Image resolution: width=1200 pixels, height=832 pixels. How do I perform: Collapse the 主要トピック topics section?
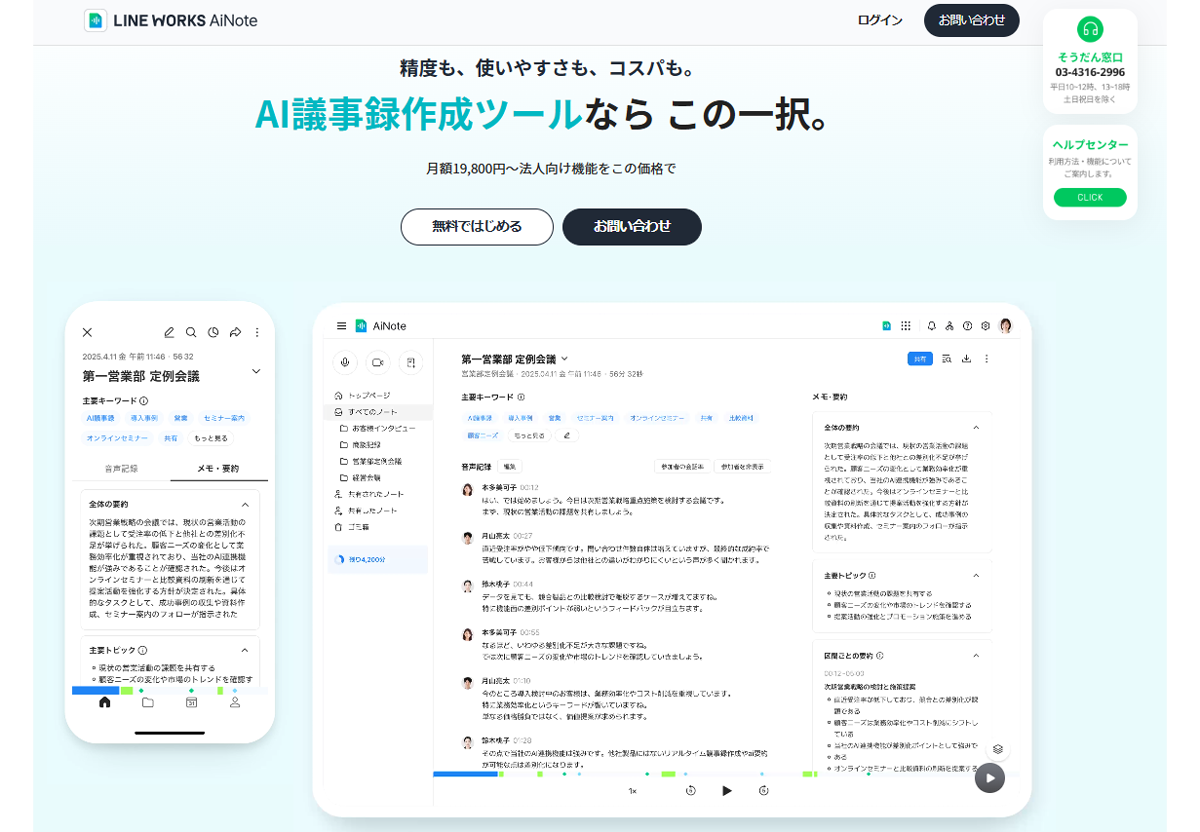pos(977,575)
